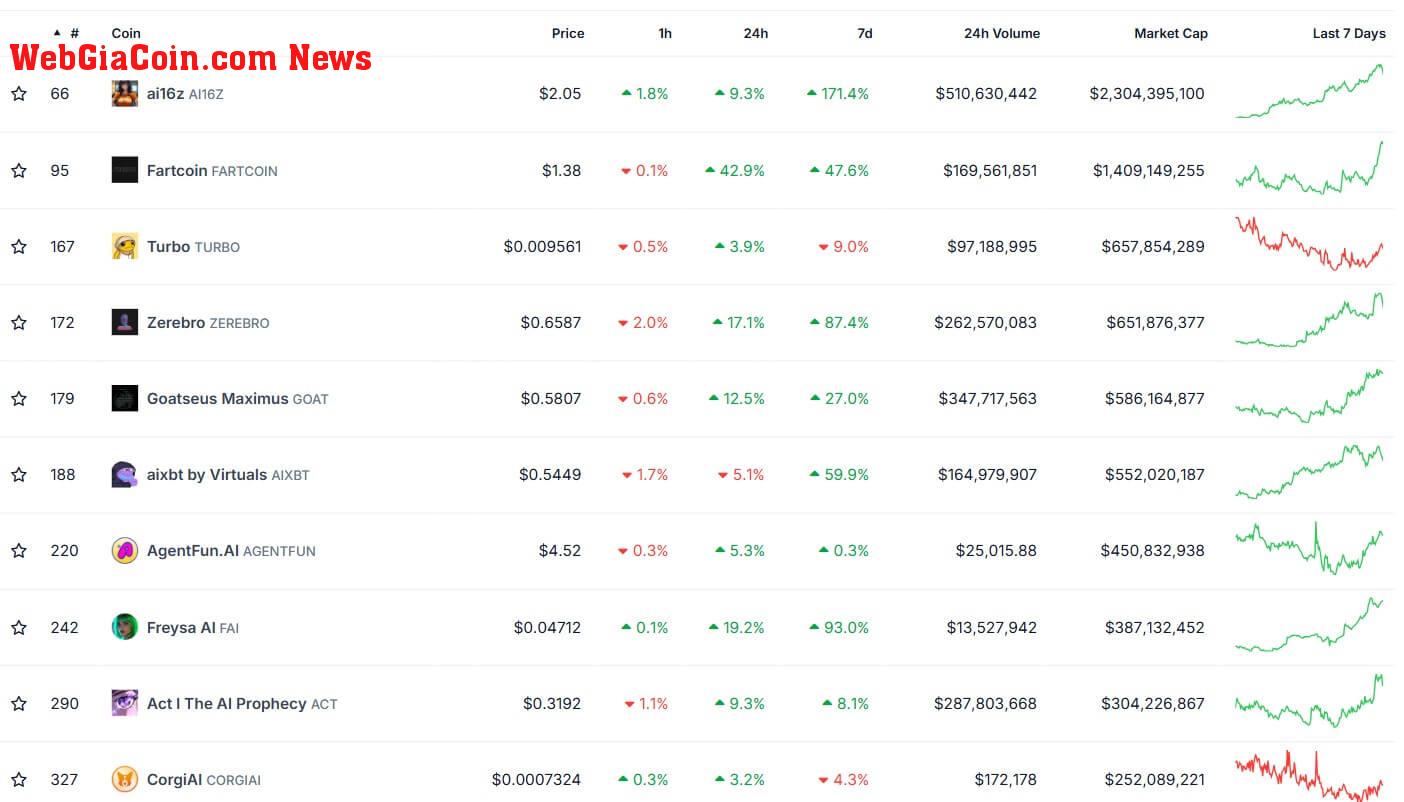1404x802 pixels.
Task: Click the Freysa AI avatar logo
Action: click(125, 627)
